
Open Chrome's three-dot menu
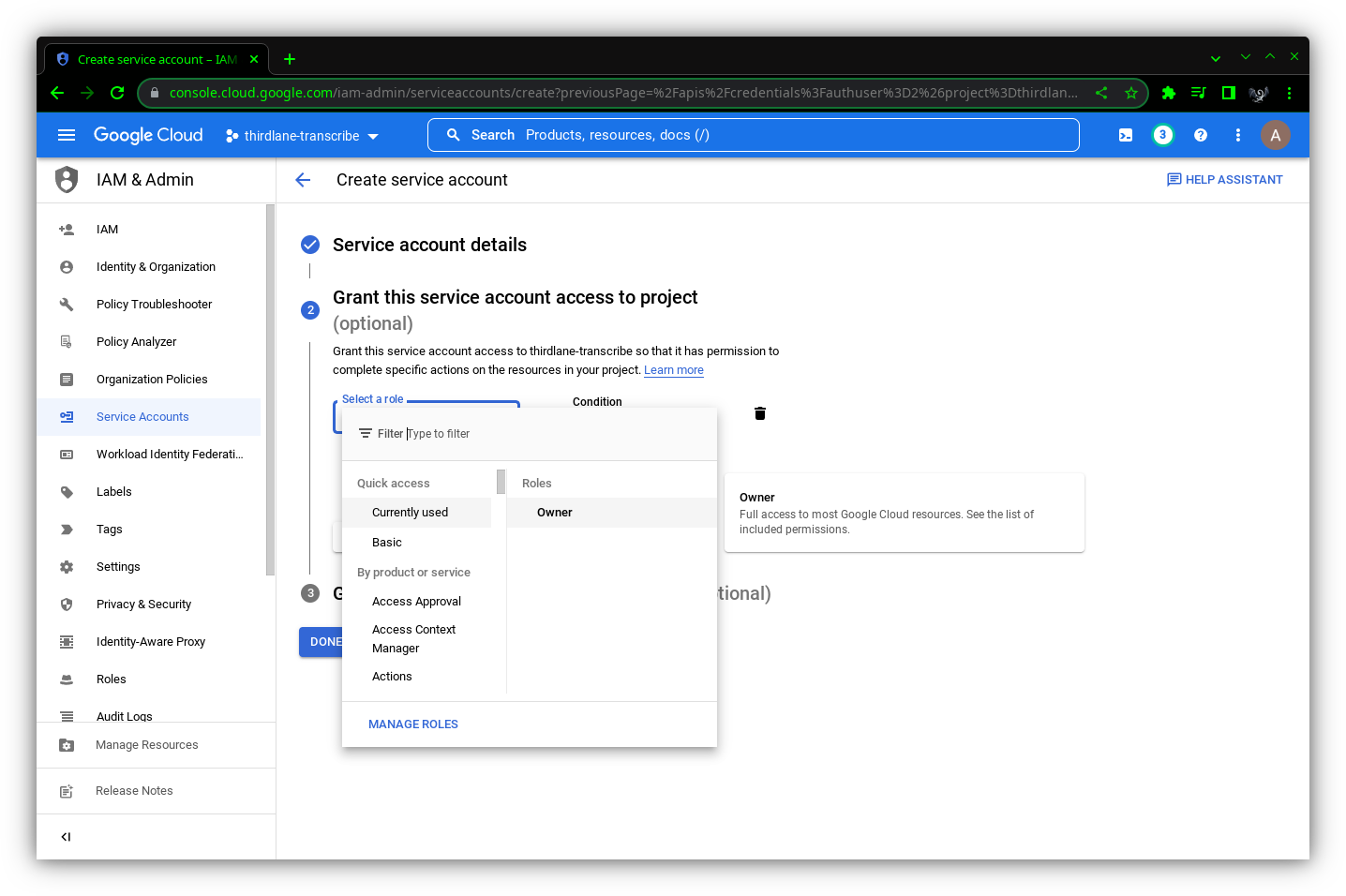(1290, 93)
